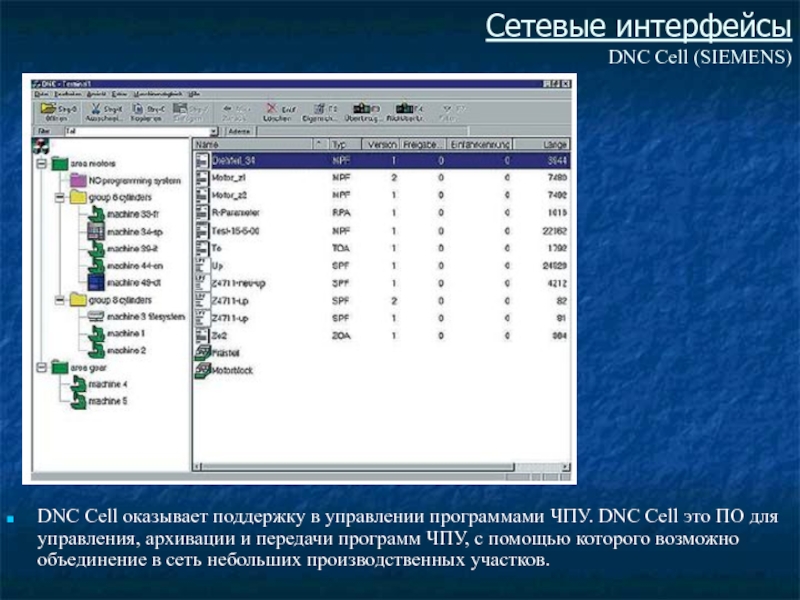
Task: Click the right arrow of the horizontal scrollbar
Action: tap(566, 466)
